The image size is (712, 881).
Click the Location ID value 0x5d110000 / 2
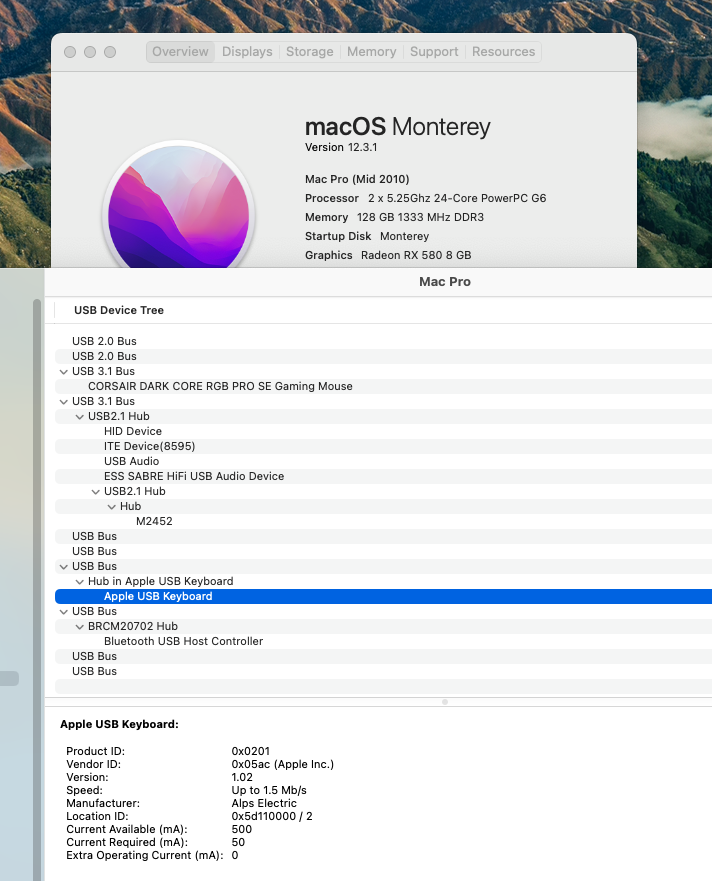point(272,816)
